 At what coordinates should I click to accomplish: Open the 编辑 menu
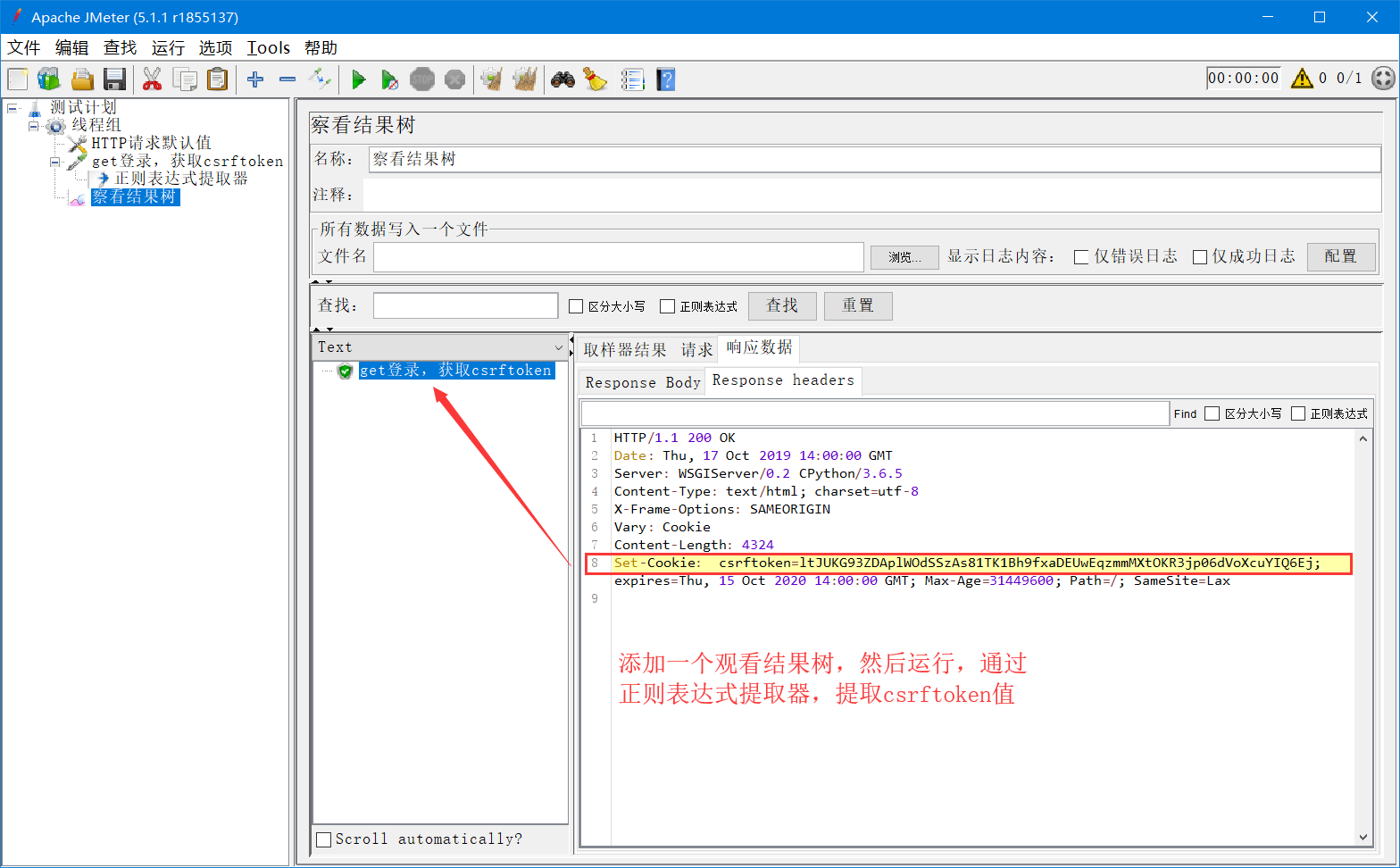pos(72,47)
